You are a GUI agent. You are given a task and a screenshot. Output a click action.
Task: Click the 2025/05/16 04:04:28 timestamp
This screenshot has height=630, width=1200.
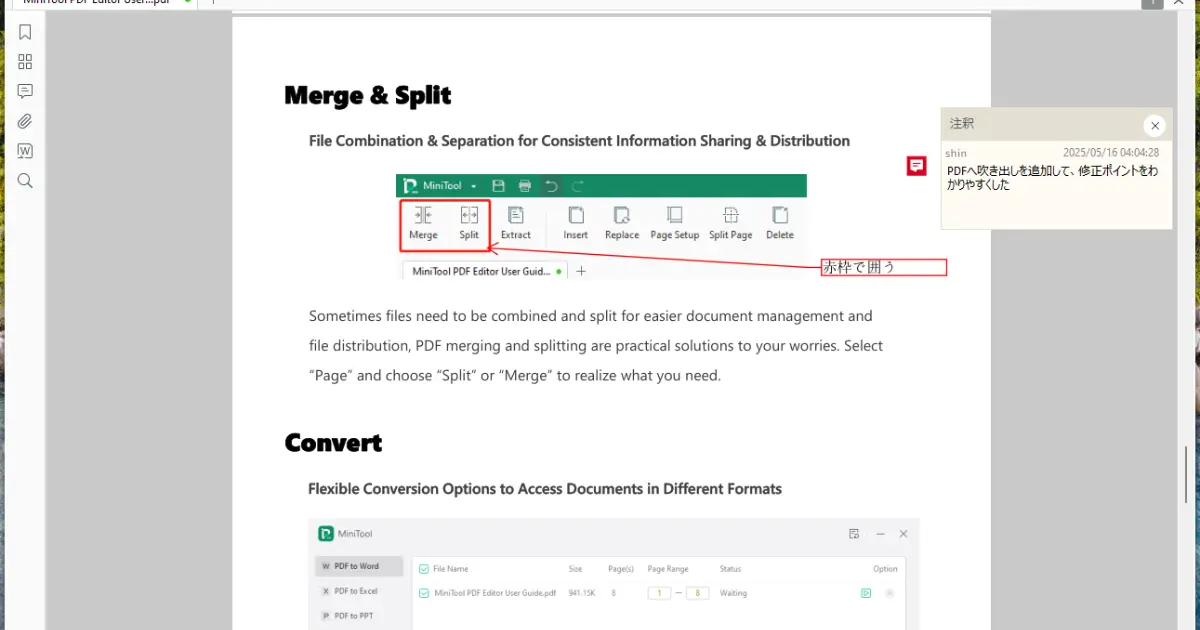pyautogui.click(x=1111, y=153)
